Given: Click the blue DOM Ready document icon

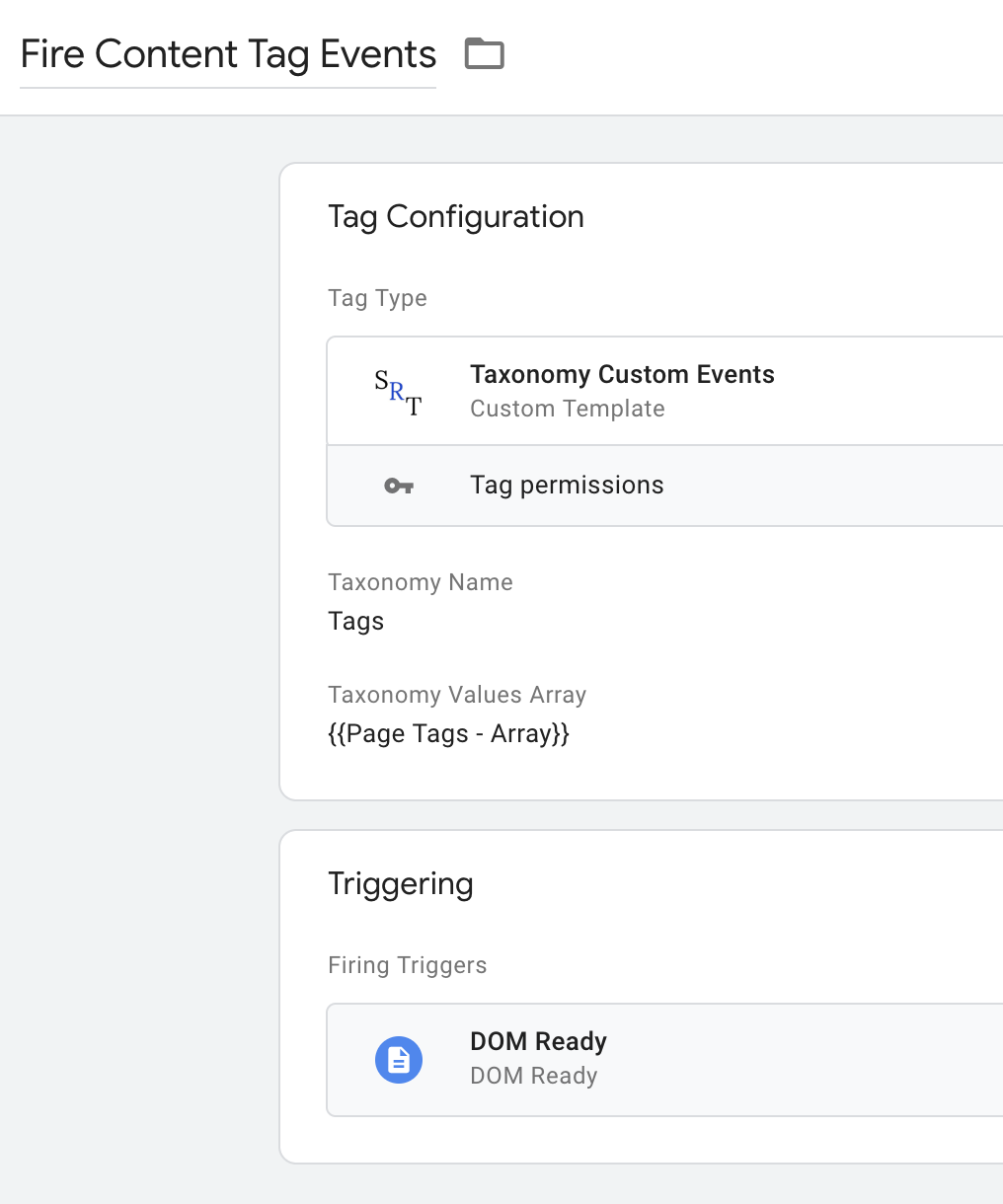Looking at the screenshot, I should (399, 1060).
